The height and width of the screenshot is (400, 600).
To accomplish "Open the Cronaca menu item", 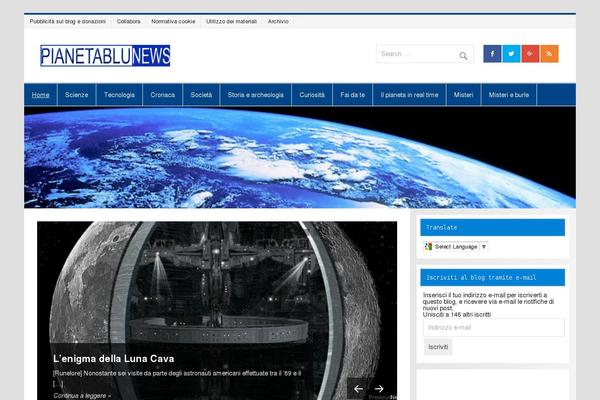I will point(163,95).
